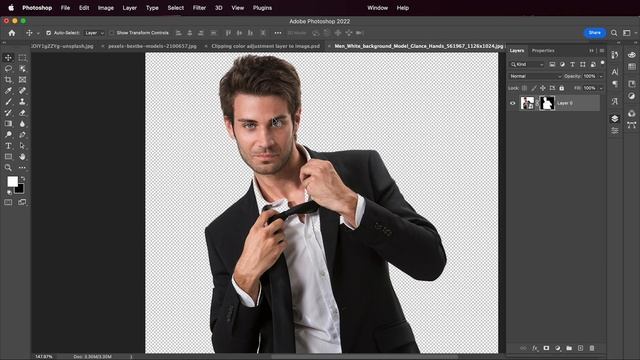Toggle lock all layer attributes
Screen dimensions: 640x360
coord(562,88)
